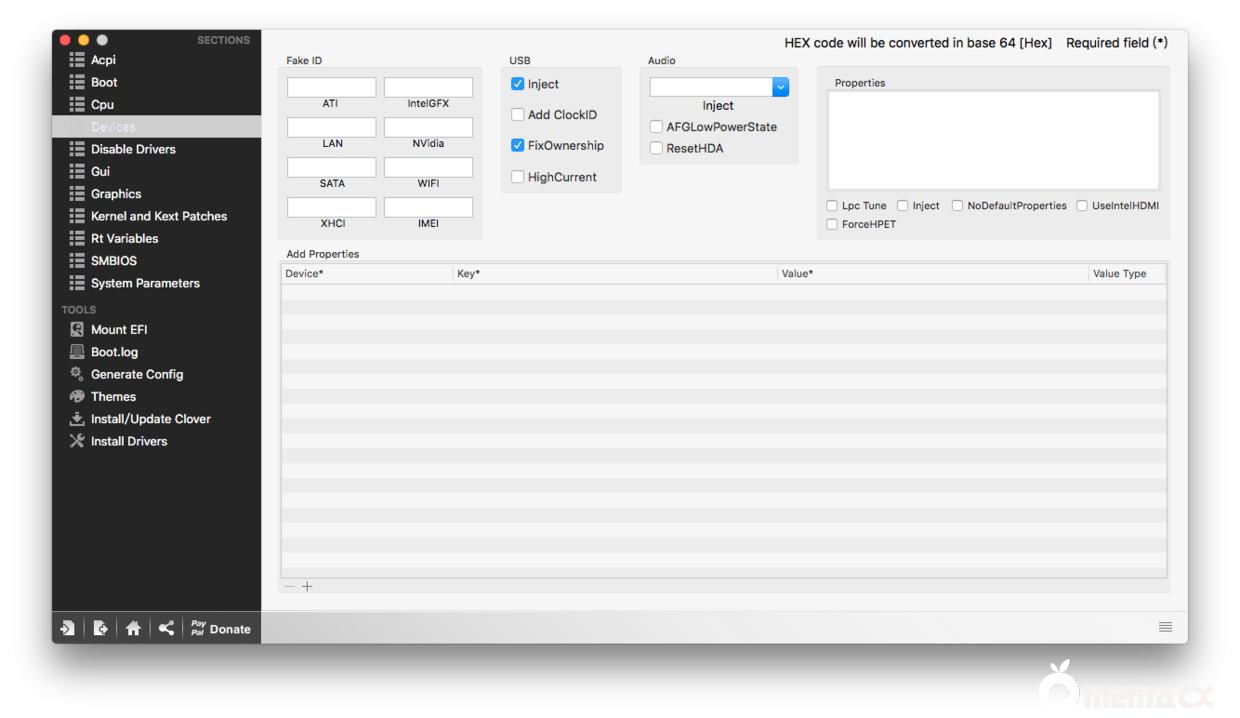
Task: Click the share icon in bottom toolbar
Action: point(166,629)
